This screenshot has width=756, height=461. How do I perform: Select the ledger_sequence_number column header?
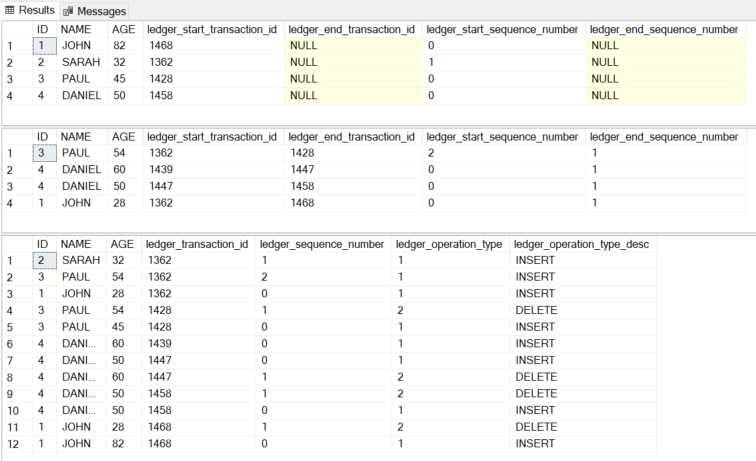tap(323, 244)
